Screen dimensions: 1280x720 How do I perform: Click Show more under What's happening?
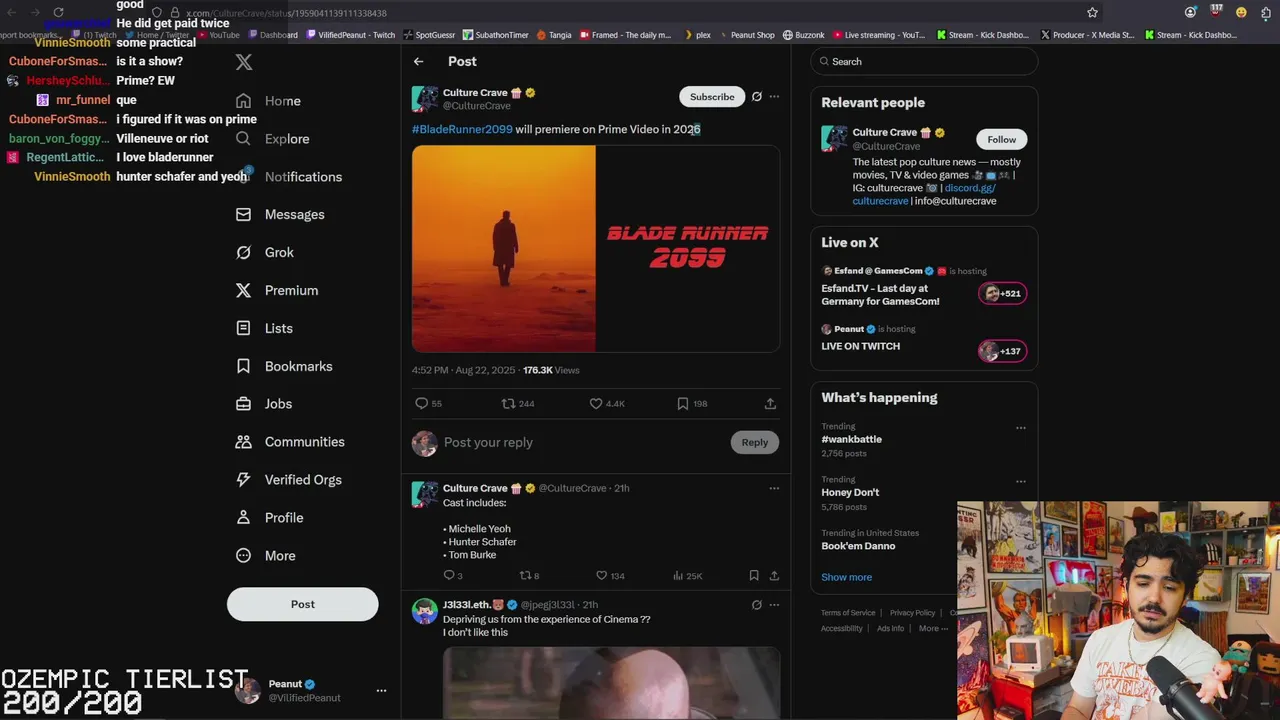click(x=847, y=577)
